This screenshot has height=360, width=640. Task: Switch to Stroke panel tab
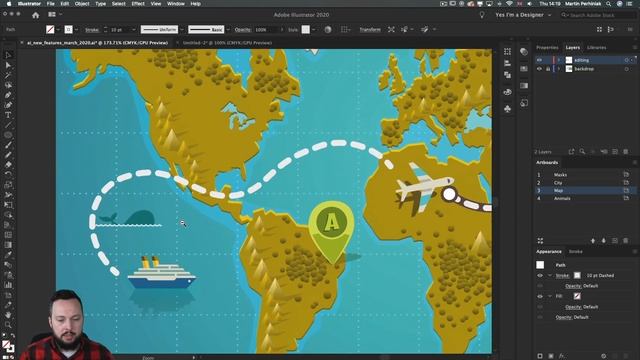point(576,252)
